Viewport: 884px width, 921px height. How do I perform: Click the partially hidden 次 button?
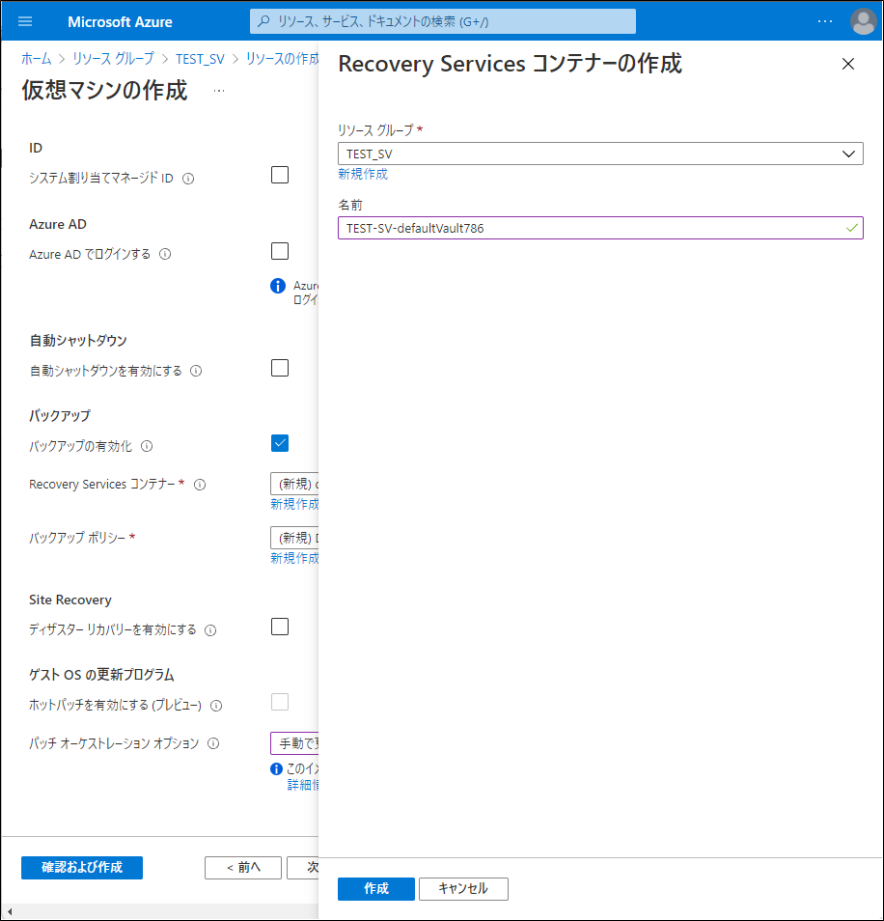303,868
